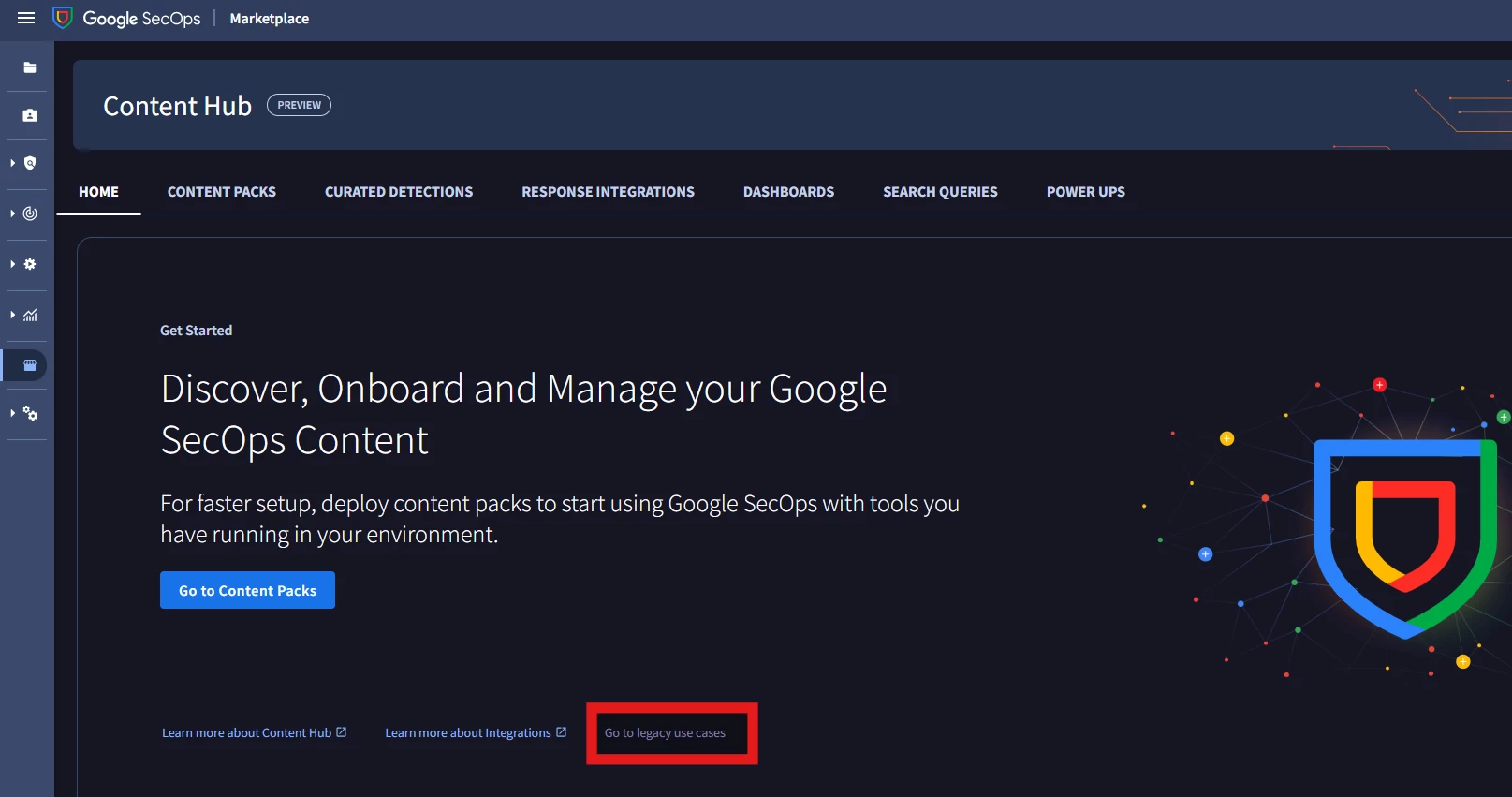Viewport: 1512px width, 797px height.
Task: Open the double-gear settings sidebar icon
Action: click(30, 413)
